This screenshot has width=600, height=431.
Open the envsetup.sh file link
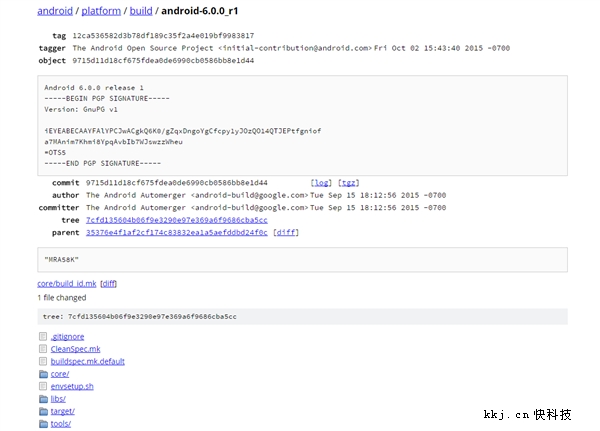[72, 386]
